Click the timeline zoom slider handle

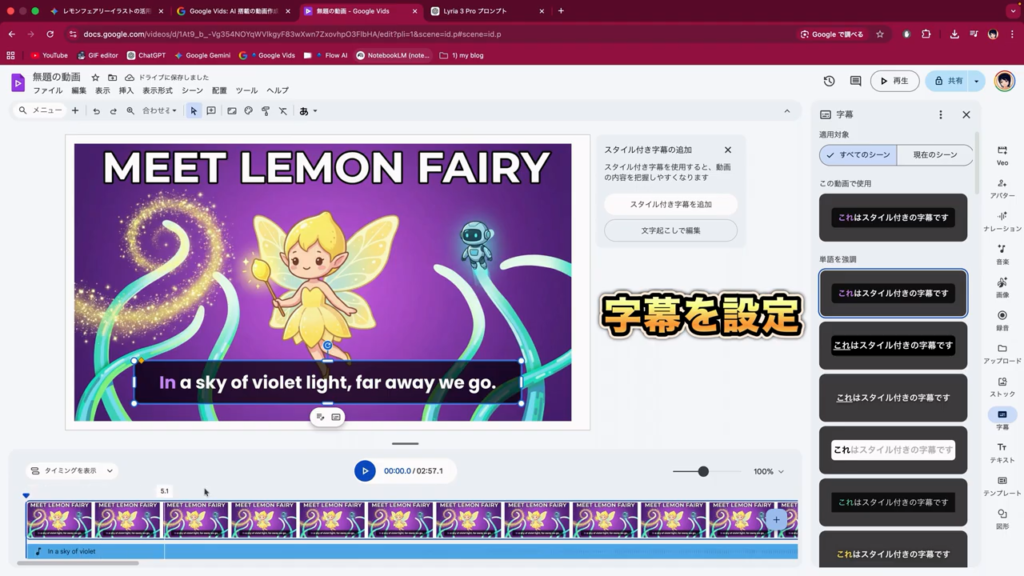tap(703, 471)
